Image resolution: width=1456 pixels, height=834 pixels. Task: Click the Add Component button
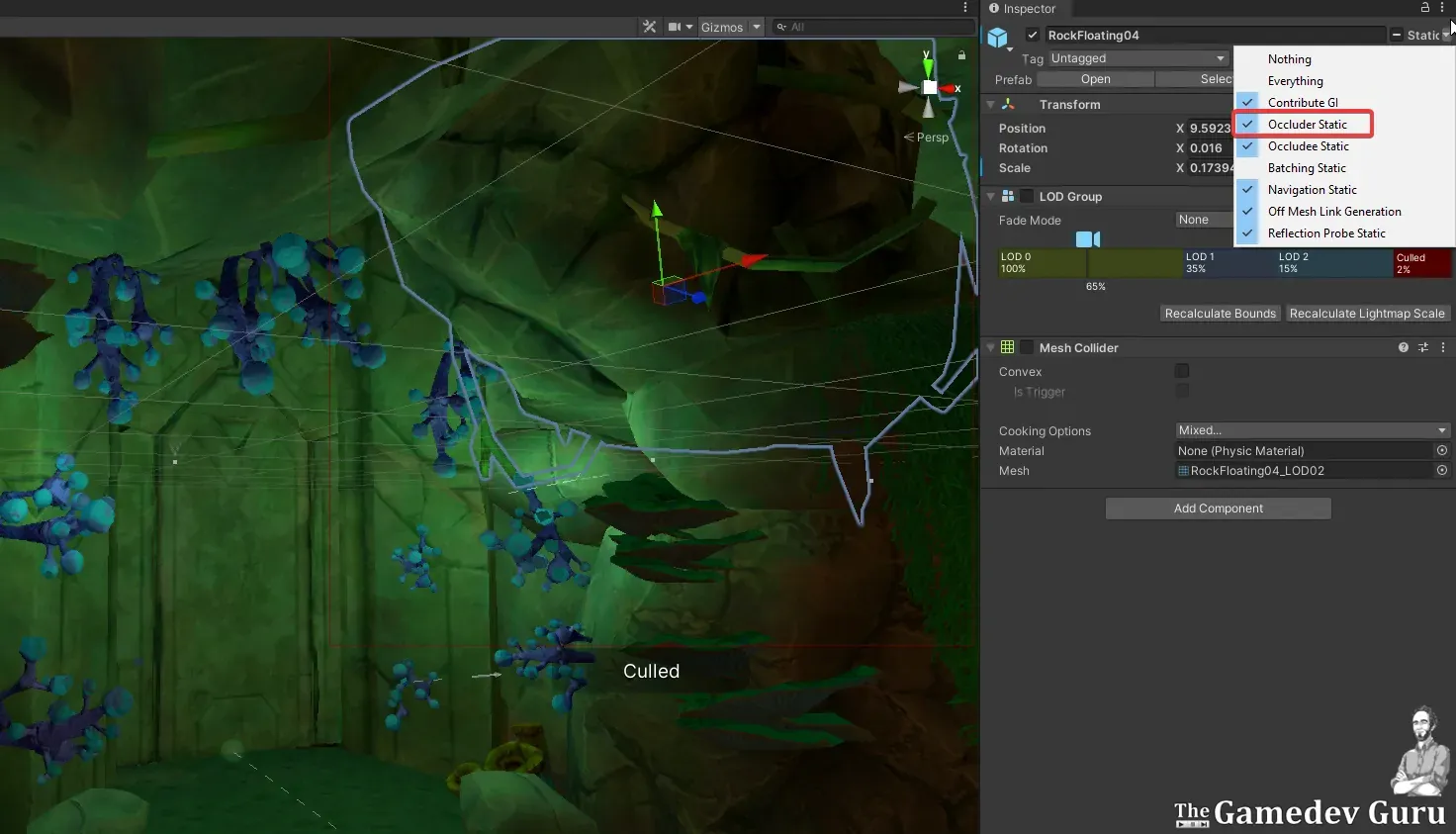tap(1218, 509)
